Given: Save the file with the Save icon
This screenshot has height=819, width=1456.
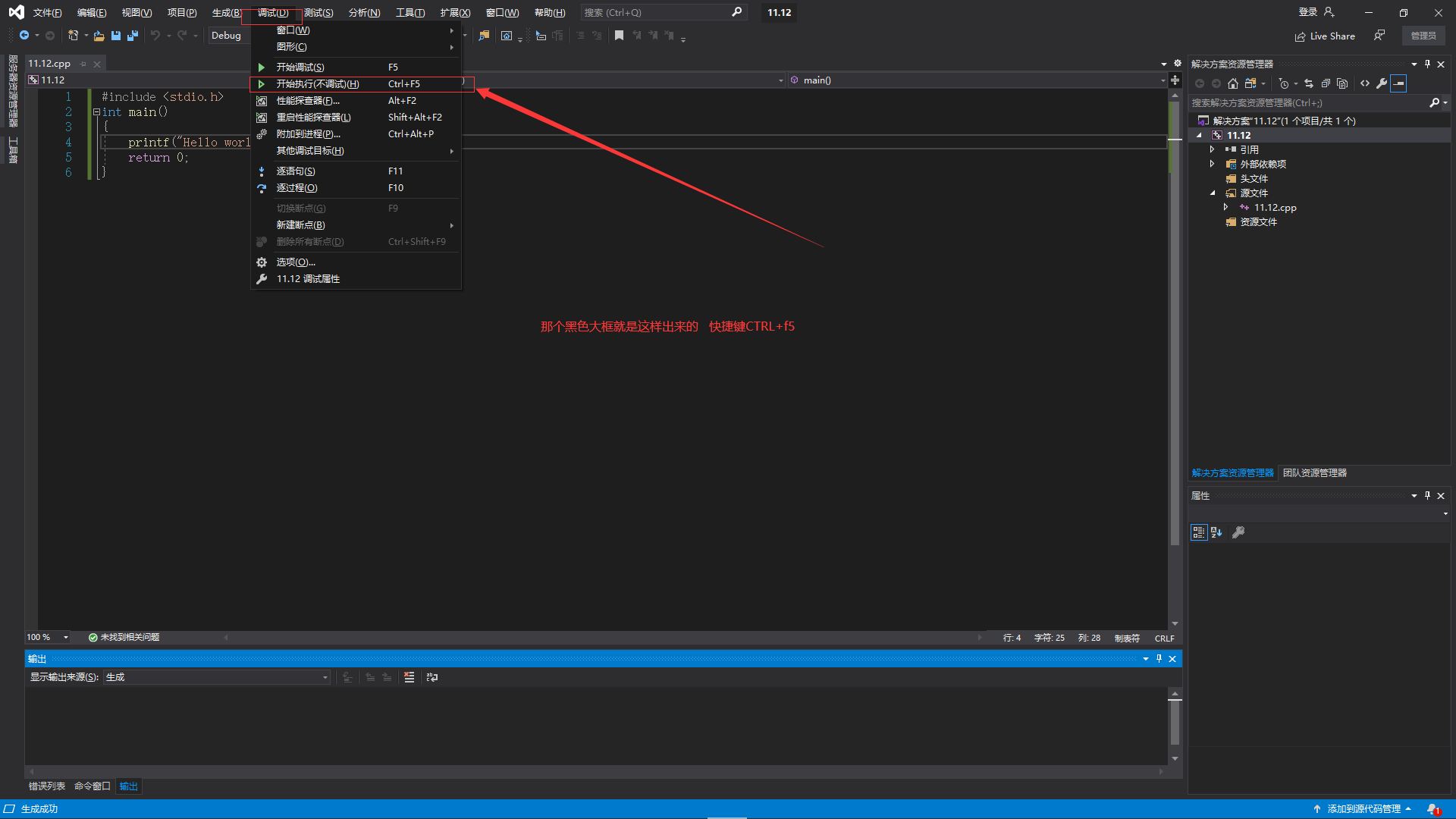Looking at the screenshot, I should (x=116, y=36).
